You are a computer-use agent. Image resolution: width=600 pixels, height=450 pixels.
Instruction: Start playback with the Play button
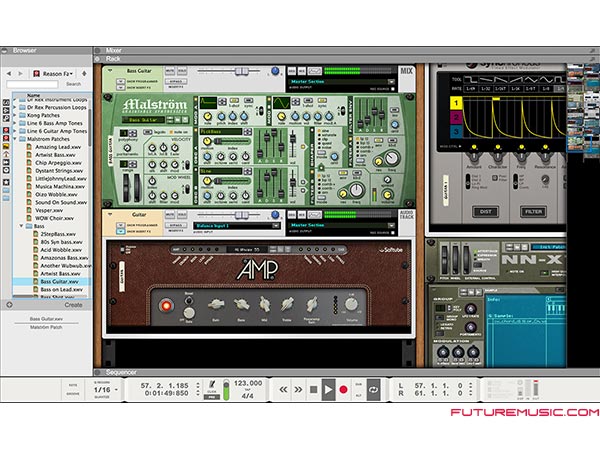coord(328,390)
